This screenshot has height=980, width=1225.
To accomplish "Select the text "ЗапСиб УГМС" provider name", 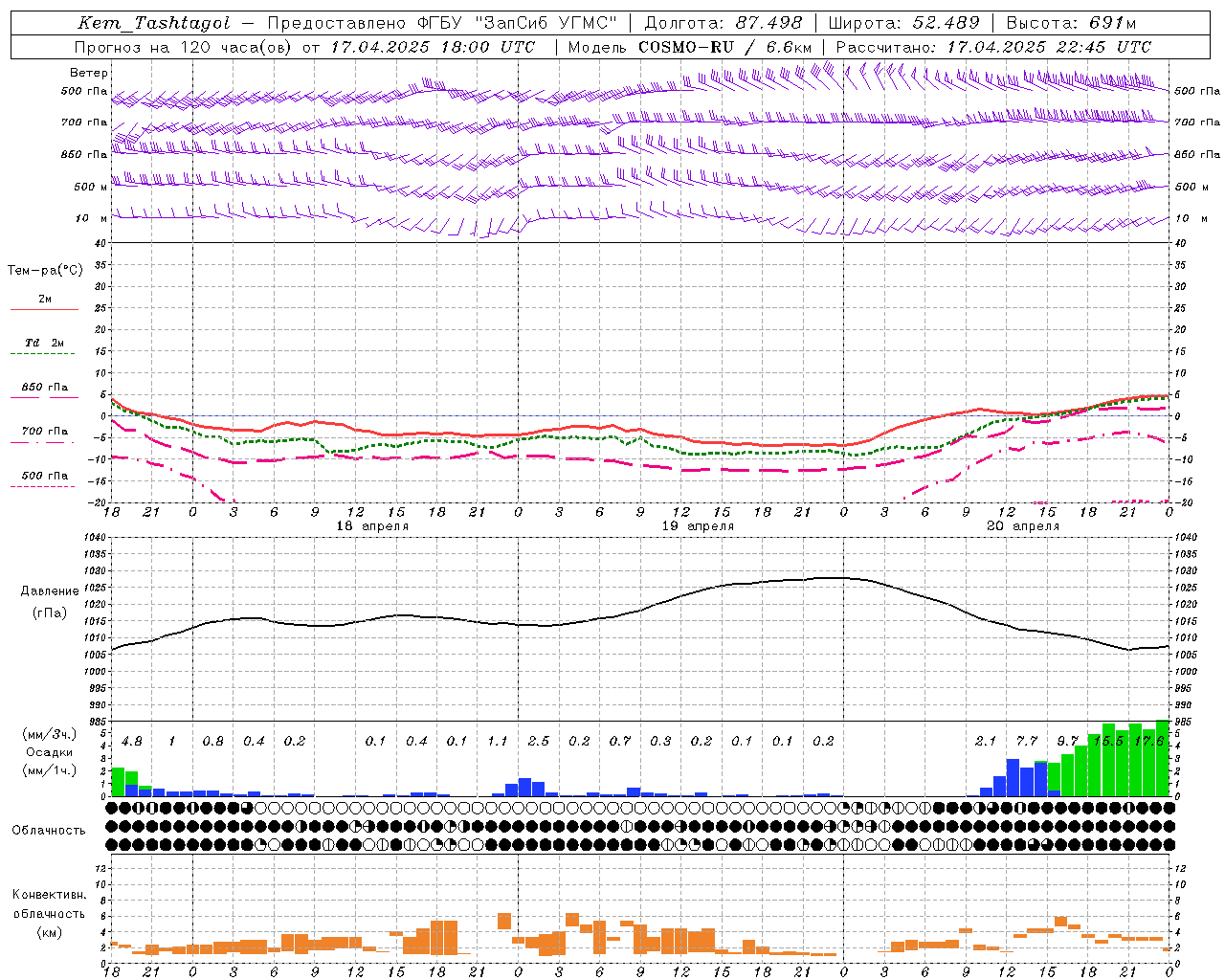I will (548, 23).
